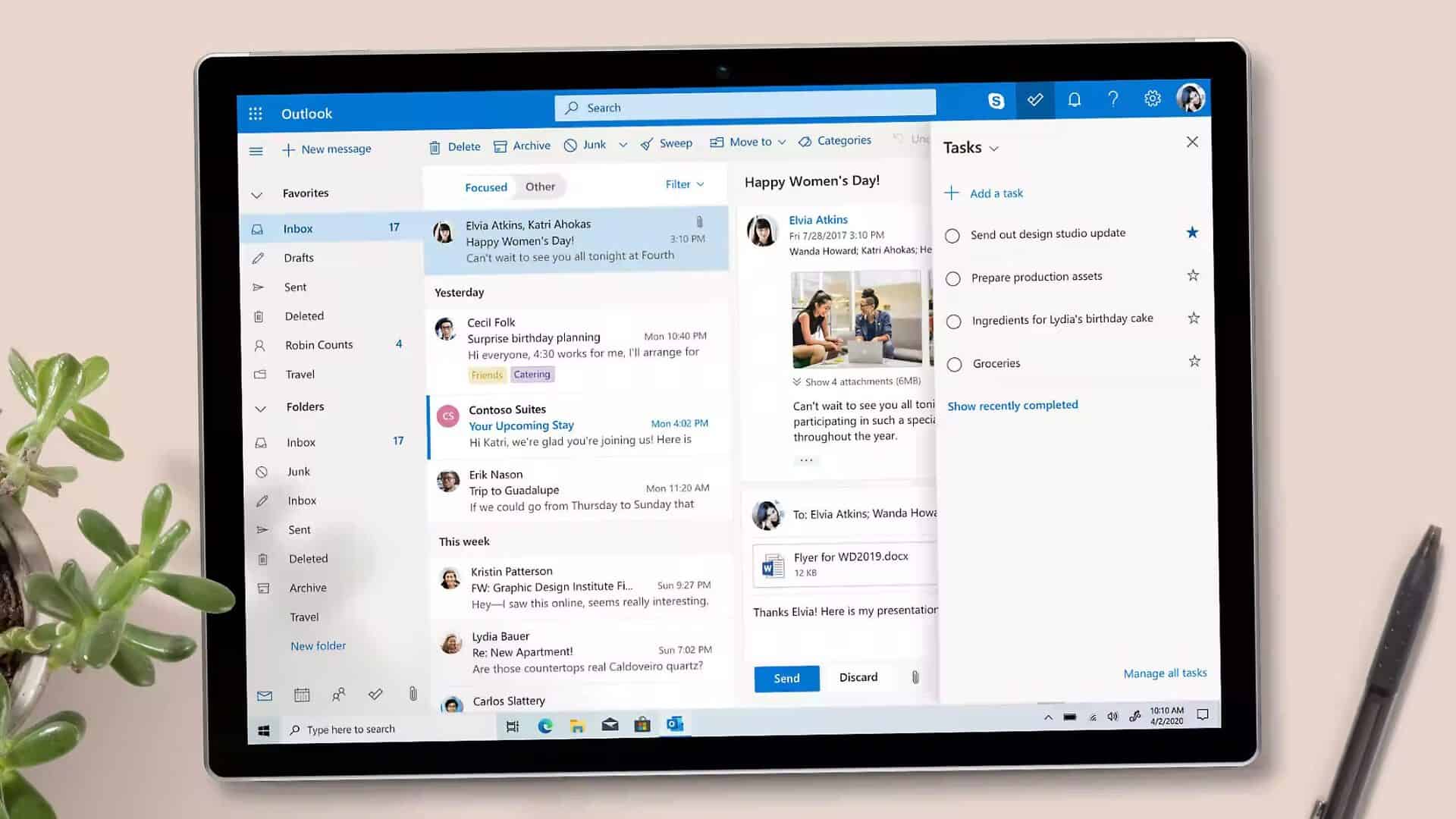Click Send button in reply compose area

[x=786, y=678]
